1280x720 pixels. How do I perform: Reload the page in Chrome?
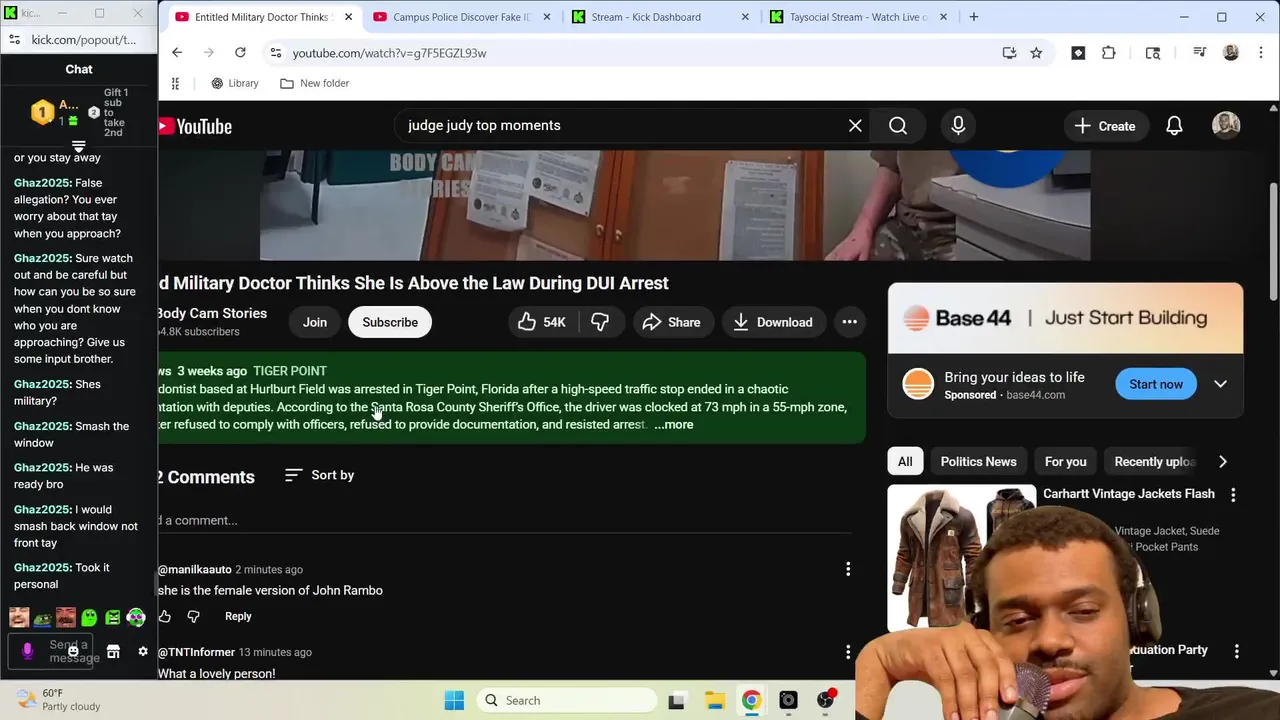(x=240, y=52)
